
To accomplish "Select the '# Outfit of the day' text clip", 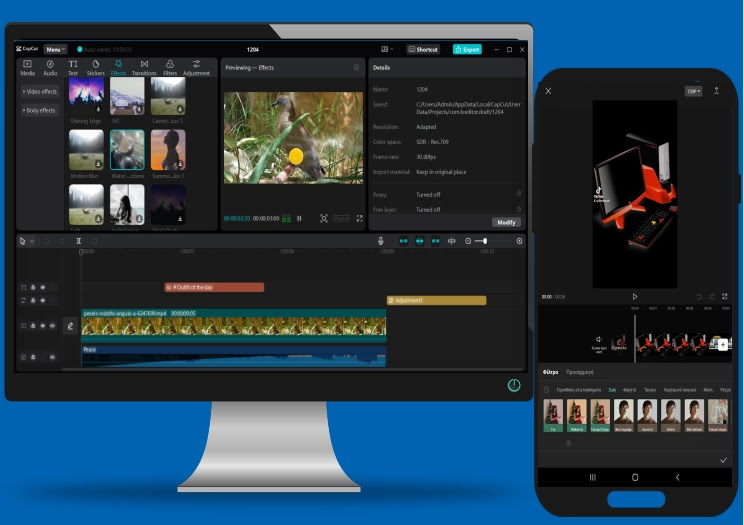I will point(214,287).
